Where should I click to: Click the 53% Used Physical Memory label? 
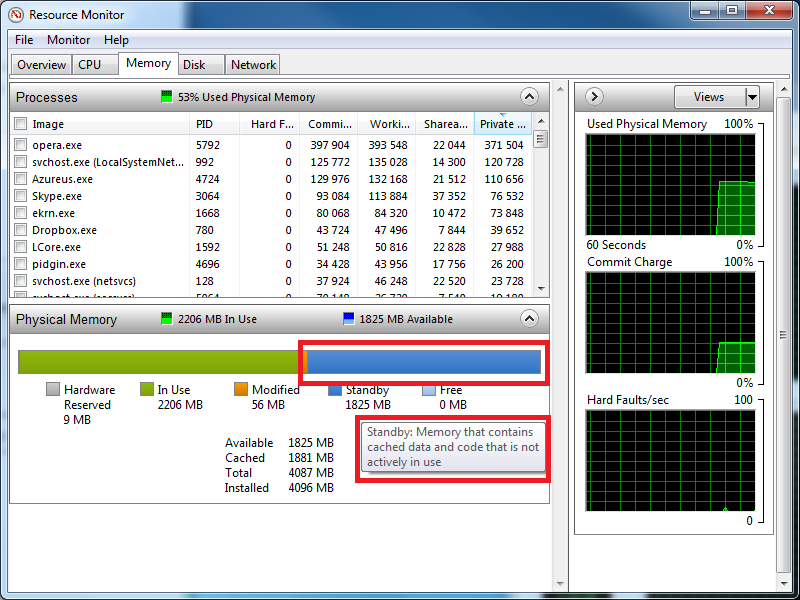246,97
